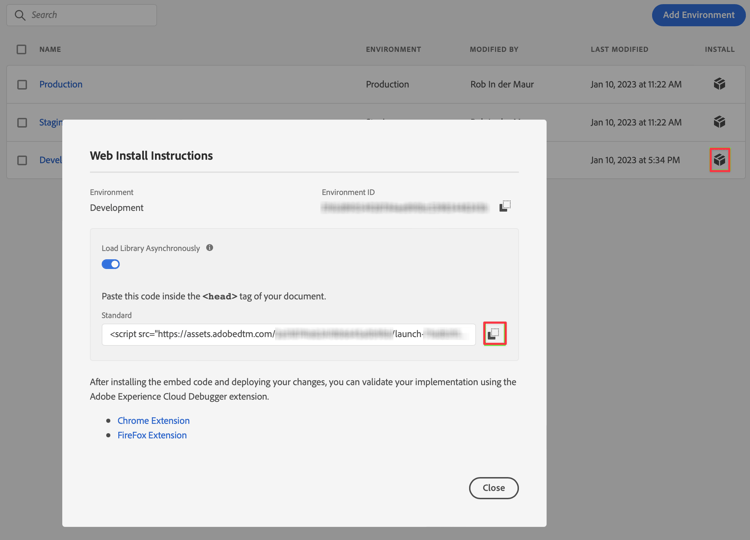750x540 pixels.
Task: Open the FireFox Extension link
Action: pos(152,435)
